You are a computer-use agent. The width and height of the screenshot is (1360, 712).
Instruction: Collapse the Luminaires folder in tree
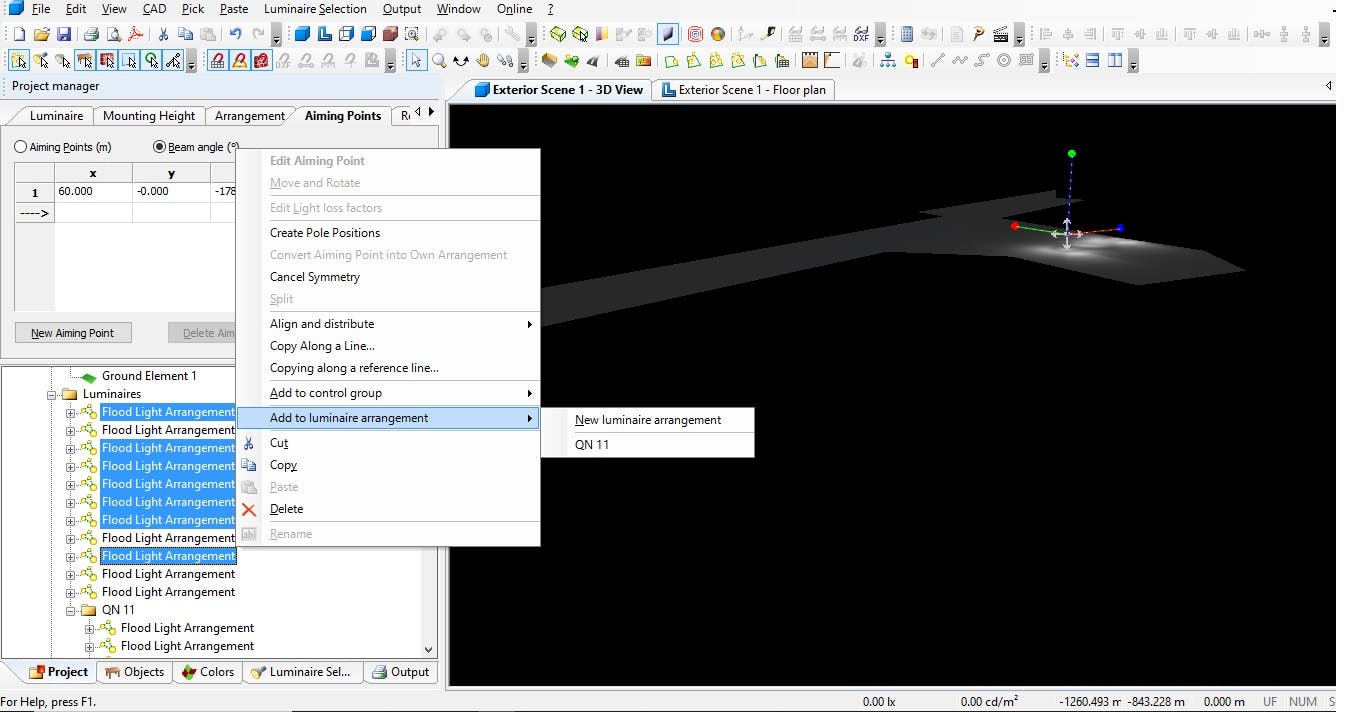pos(52,394)
